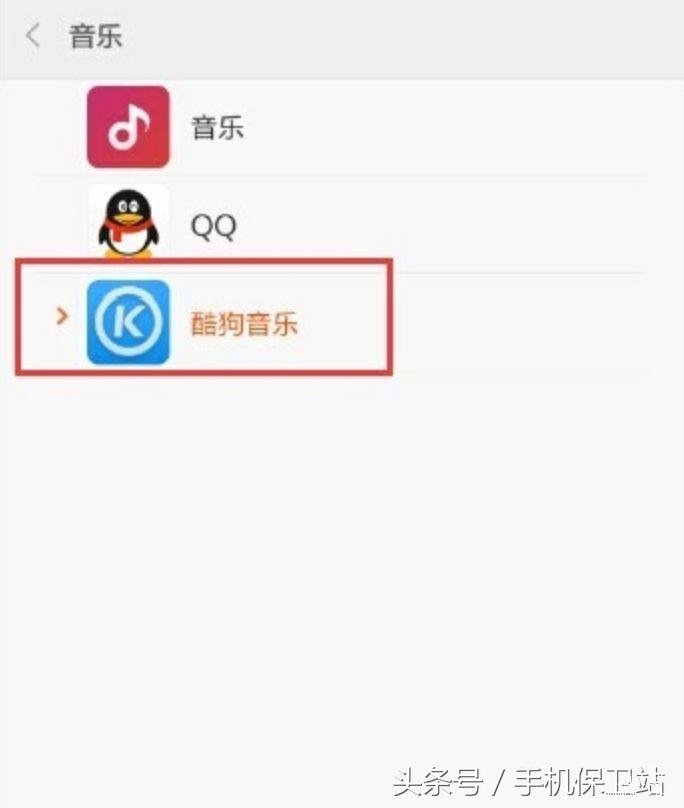Screen dimensions: 684x808
Task: Click the white music note glyph
Action: coord(128,127)
